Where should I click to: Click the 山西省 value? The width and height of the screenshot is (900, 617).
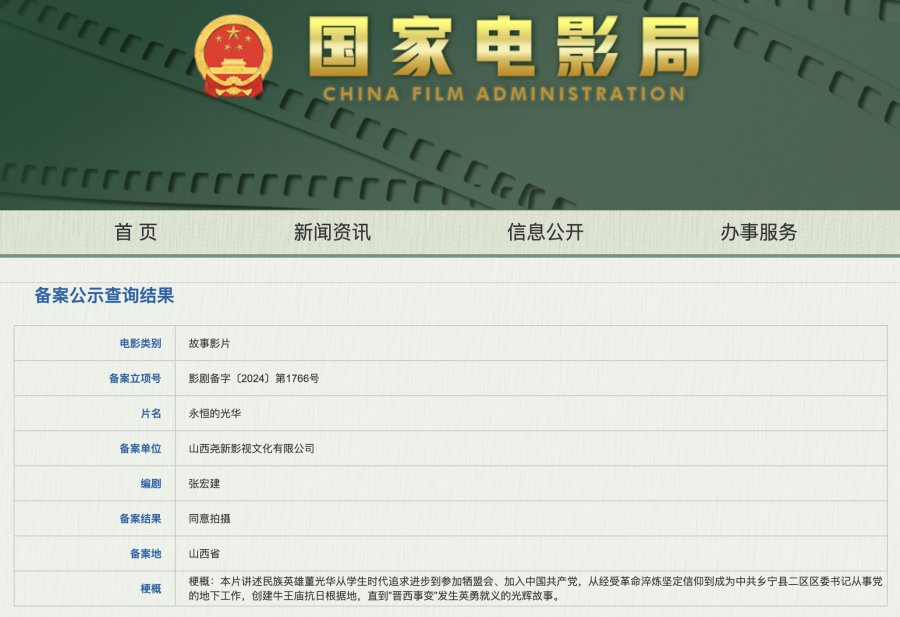pos(204,553)
